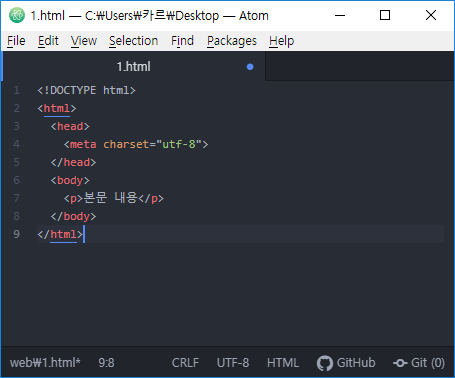Screen dimensions: 455x378
Task: Click the 본문 내용 paragraph text
Action: point(110,198)
